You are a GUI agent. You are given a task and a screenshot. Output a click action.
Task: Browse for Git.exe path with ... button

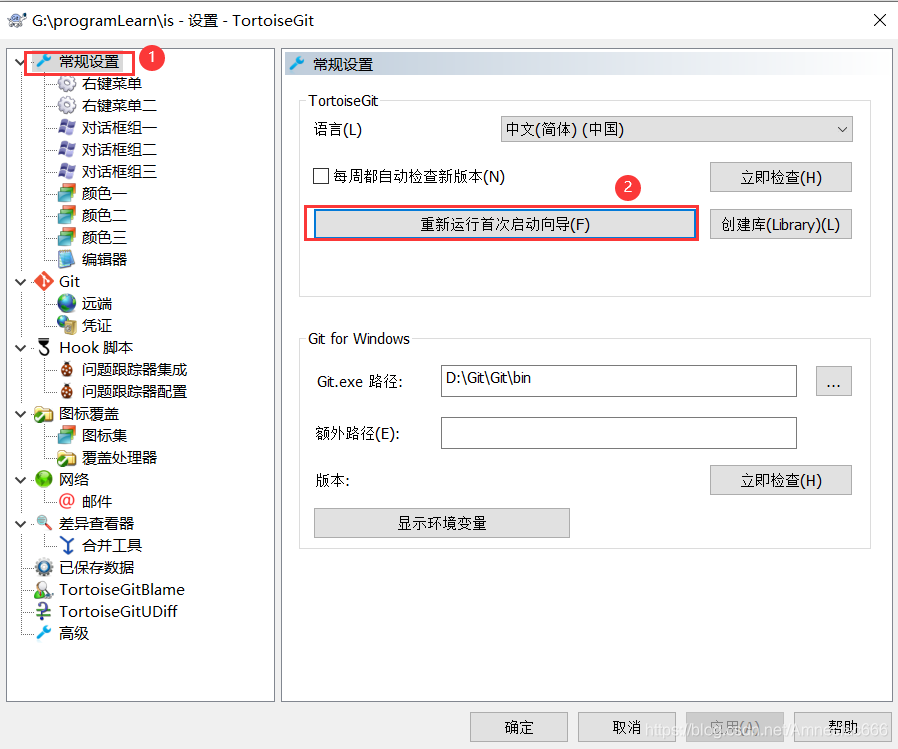pos(833,381)
